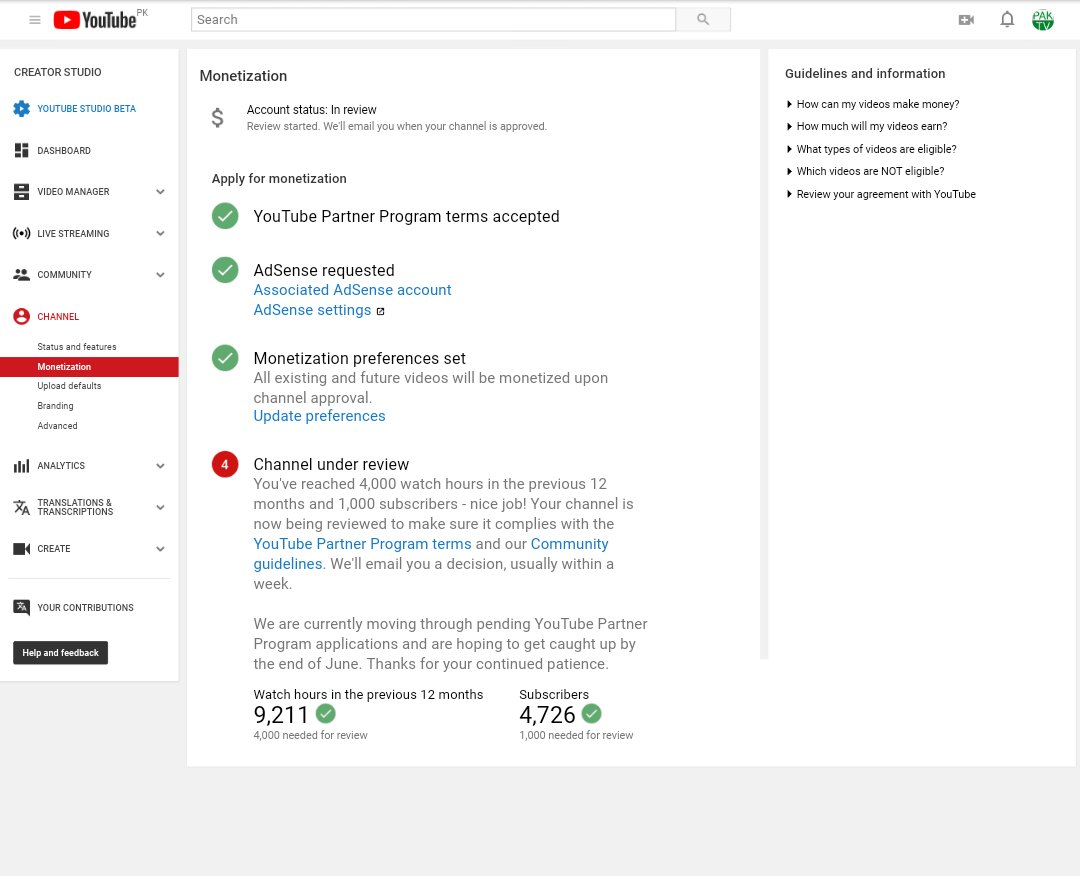Click the Create camera icon
1080x876 pixels.
pos(21,549)
